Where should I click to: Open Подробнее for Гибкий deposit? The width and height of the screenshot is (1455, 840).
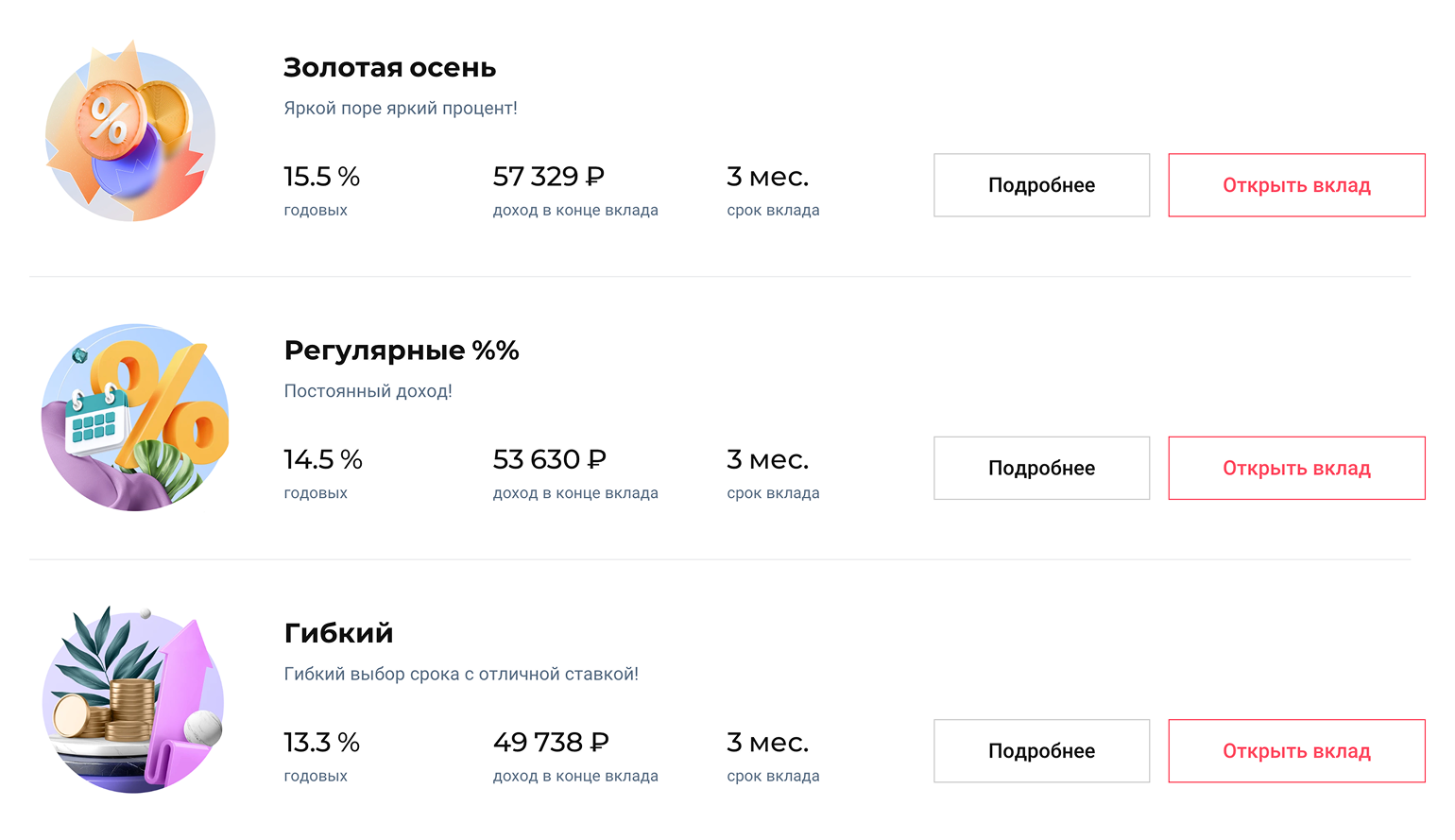click(x=1041, y=751)
